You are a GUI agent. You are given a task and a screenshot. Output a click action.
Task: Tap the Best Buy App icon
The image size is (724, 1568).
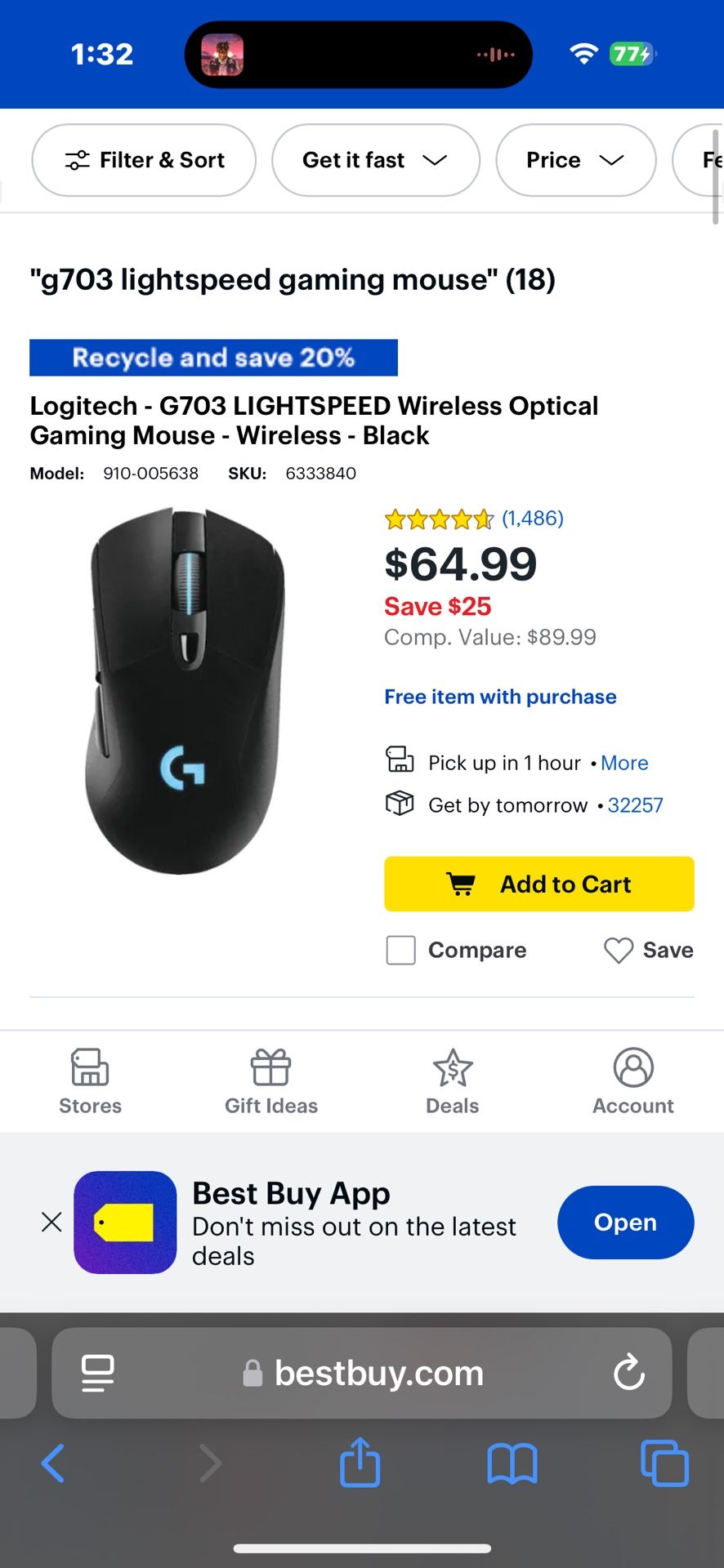click(125, 1222)
